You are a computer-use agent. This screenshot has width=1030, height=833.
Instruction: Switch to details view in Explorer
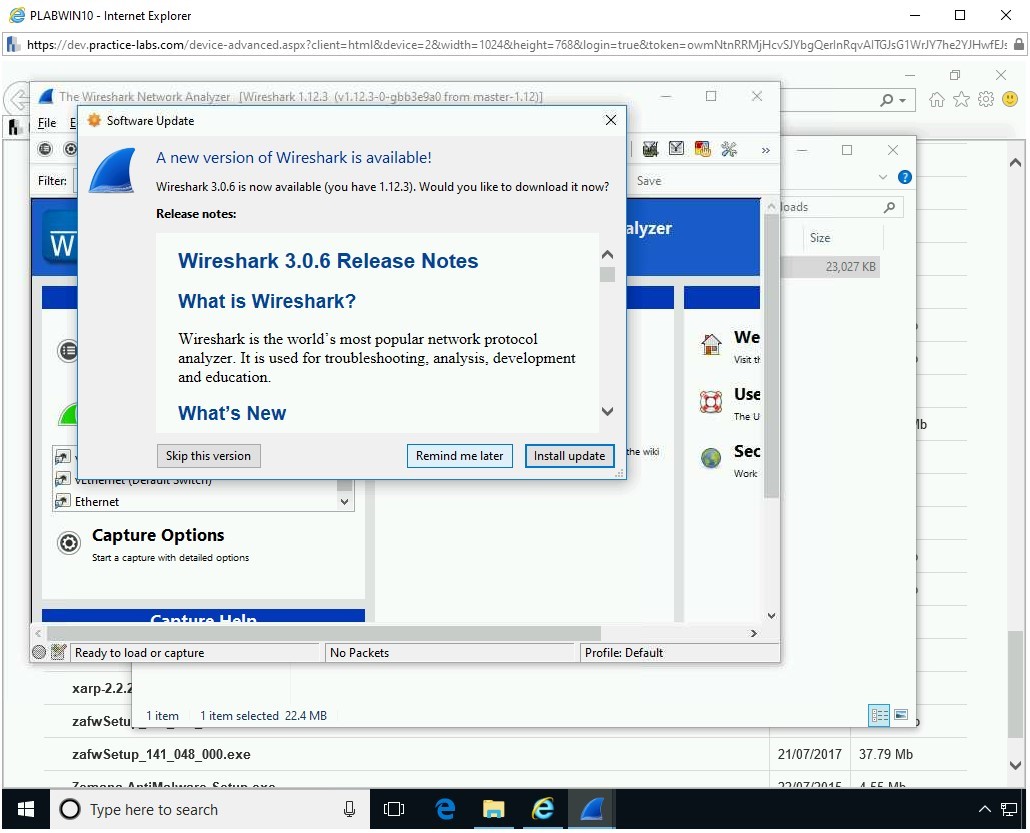879,715
